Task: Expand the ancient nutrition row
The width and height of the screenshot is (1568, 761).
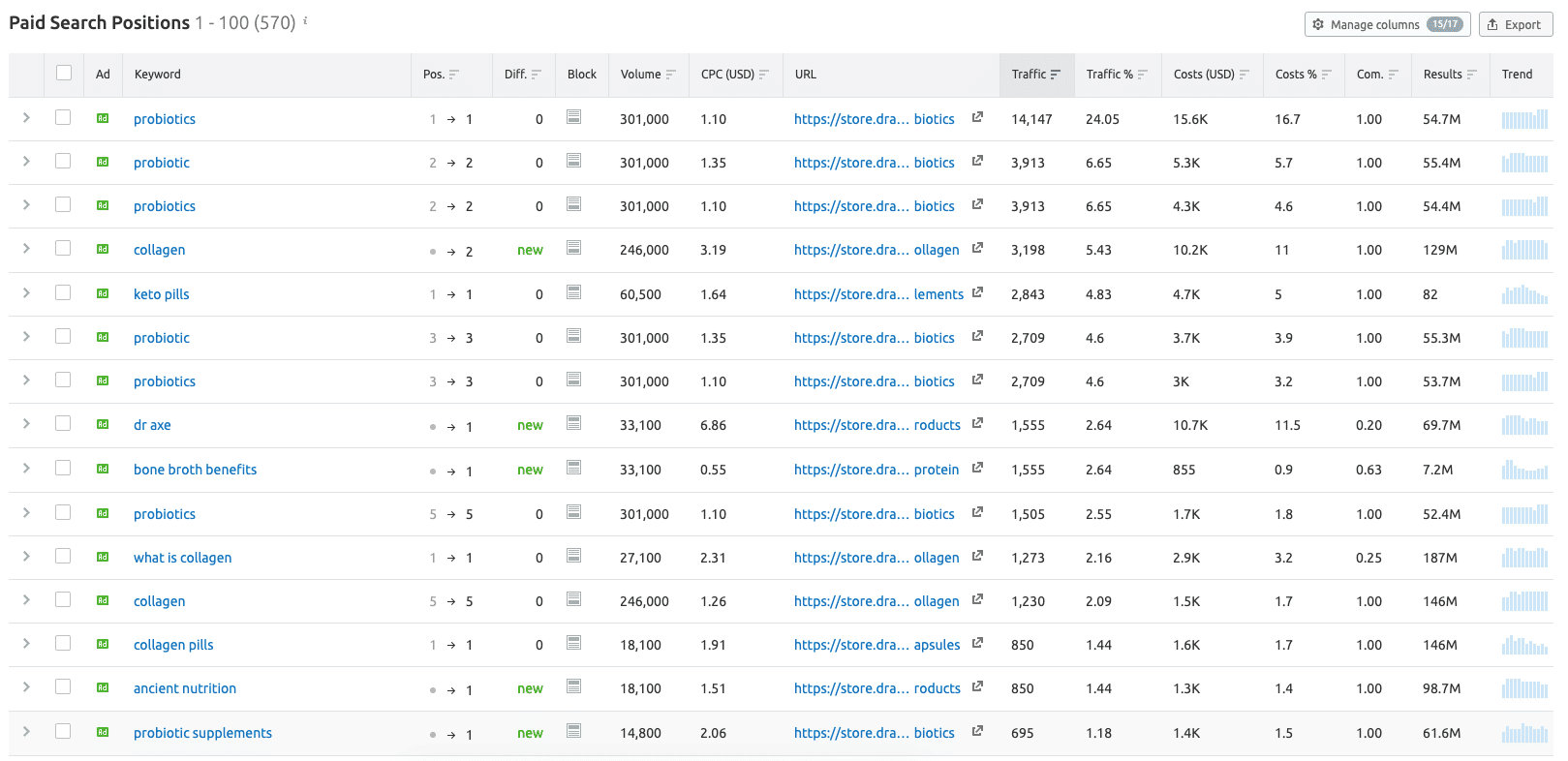Action: coord(26,686)
